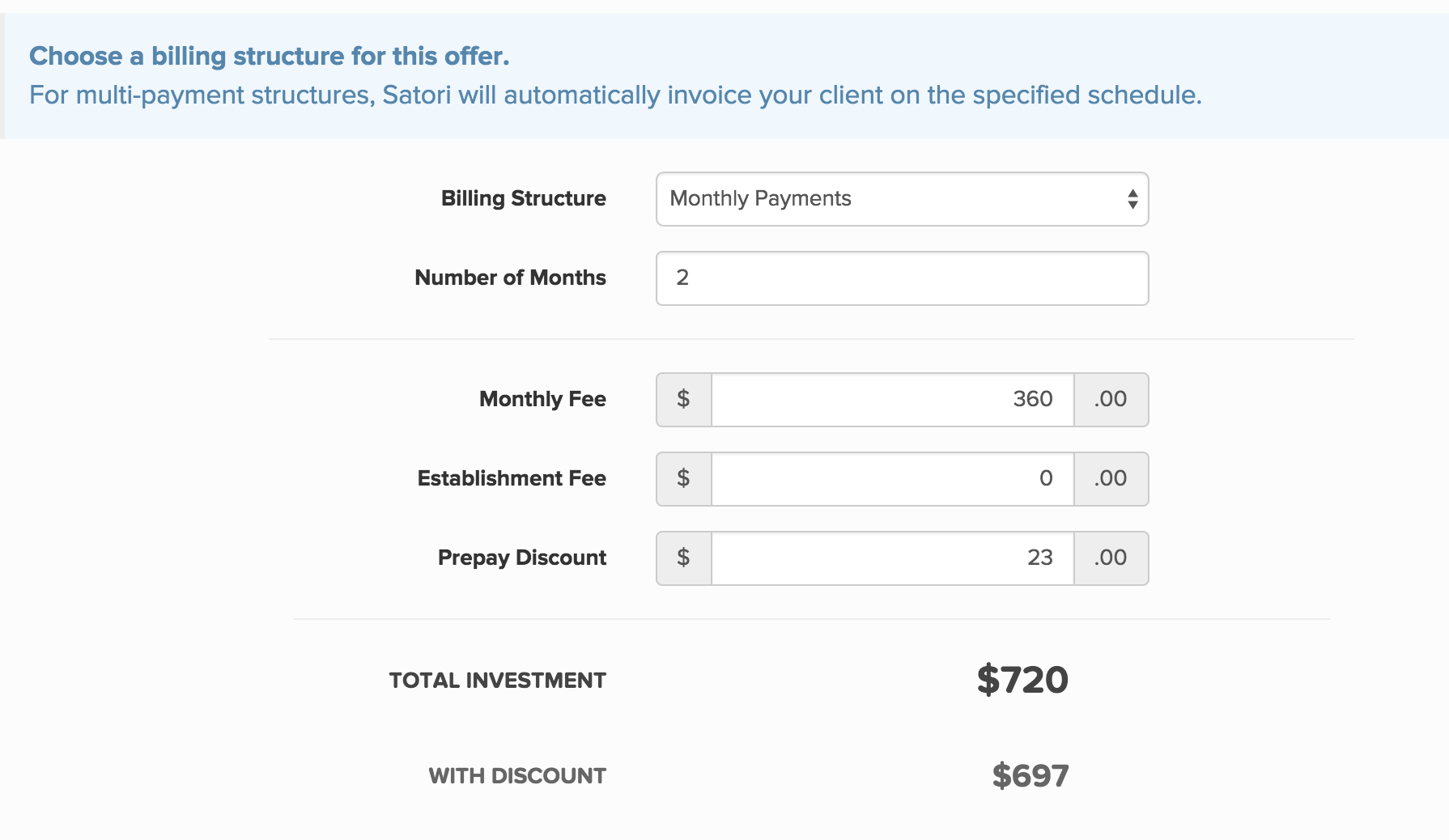1449x840 pixels.
Task: Focus the Prepay Discount amount field
Action: point(892,558)
